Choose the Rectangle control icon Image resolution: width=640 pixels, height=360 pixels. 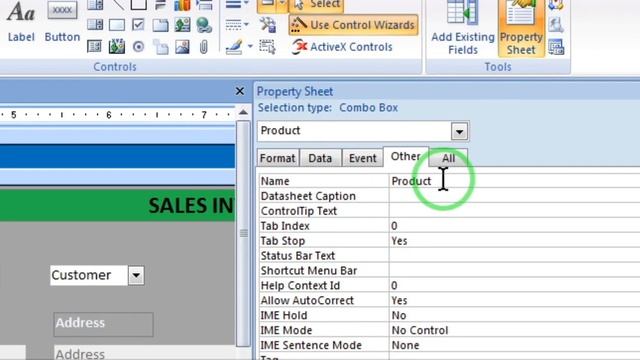[117, 24]
